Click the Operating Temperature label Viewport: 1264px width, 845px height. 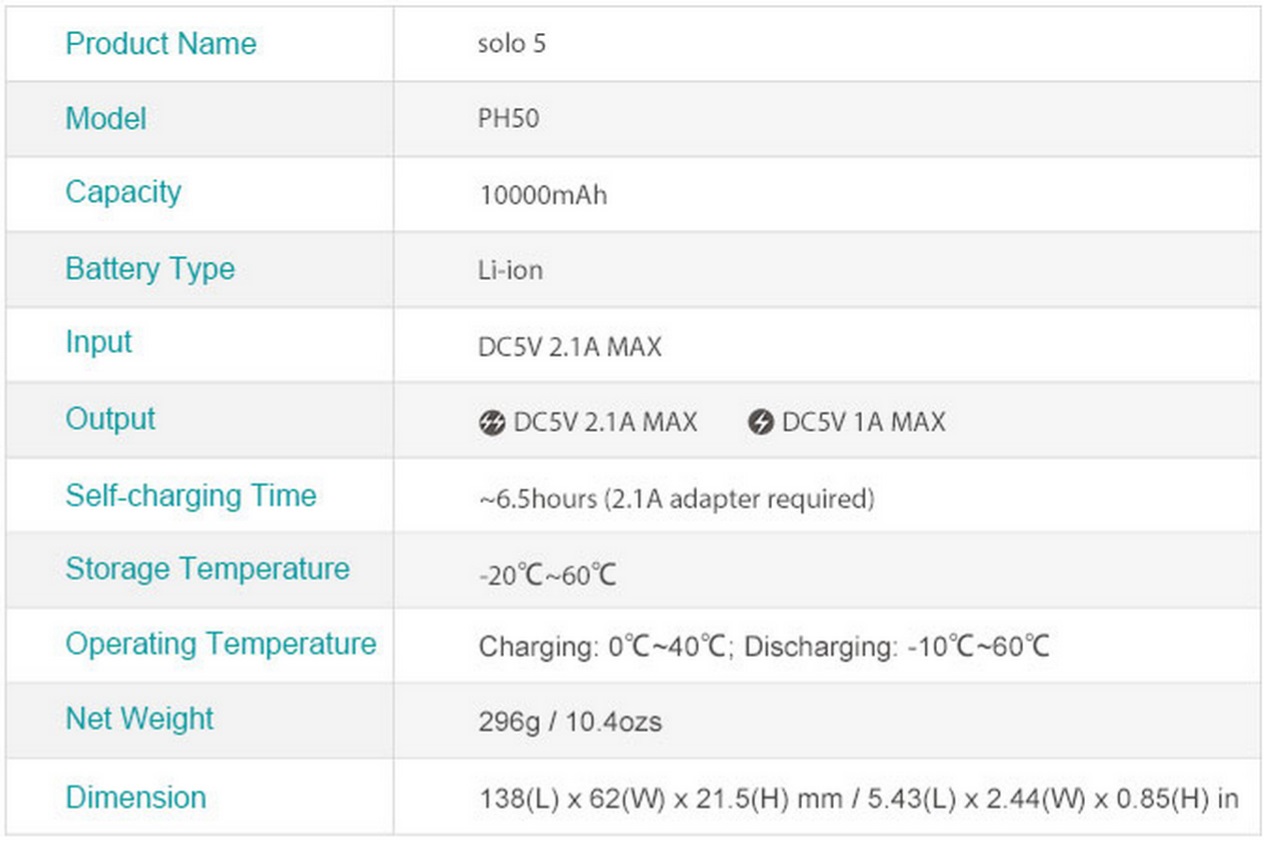pyautogui.click(x=220, y=644)
